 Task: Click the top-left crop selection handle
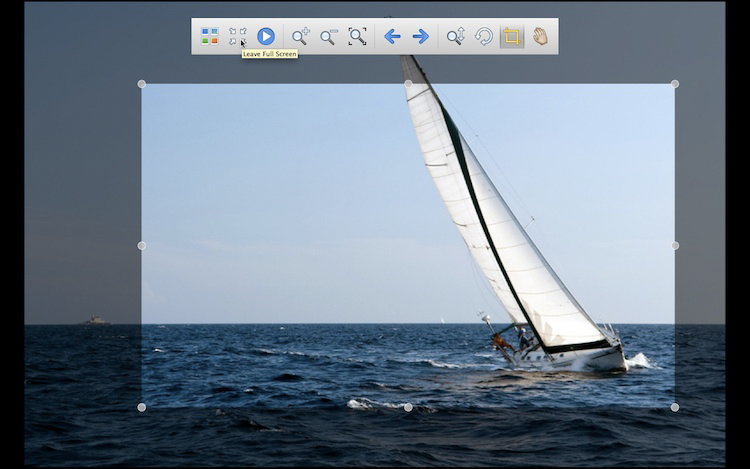click(x=142, y=84)
